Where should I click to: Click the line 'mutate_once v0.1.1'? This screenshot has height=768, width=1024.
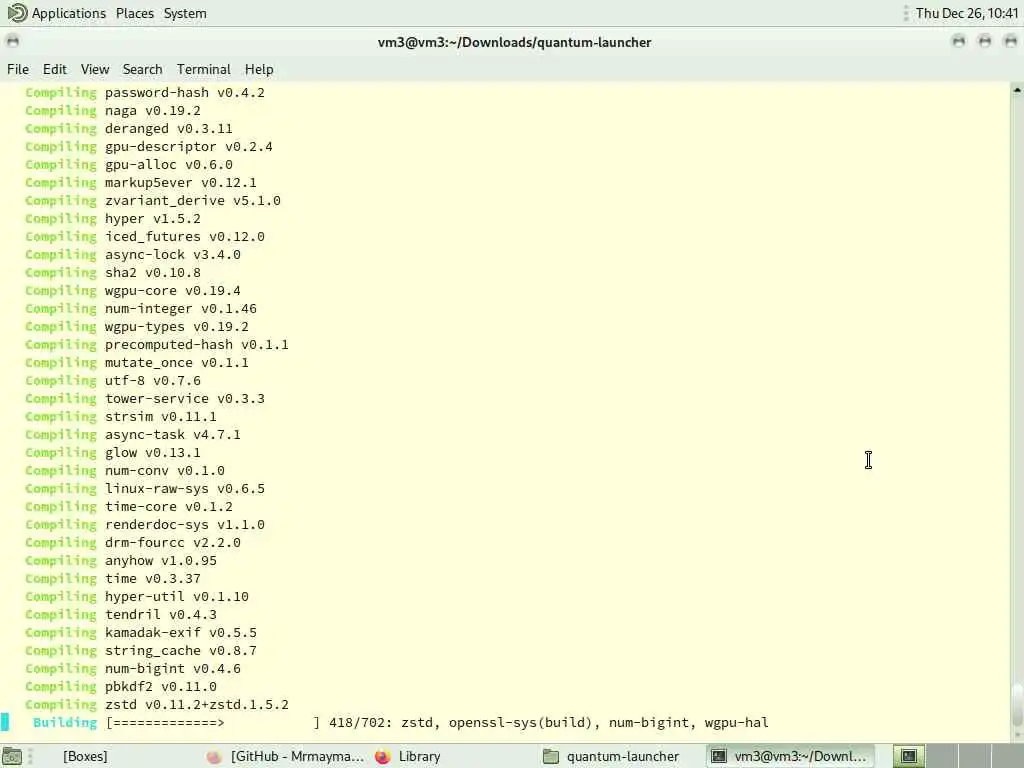tap(177, 362)
